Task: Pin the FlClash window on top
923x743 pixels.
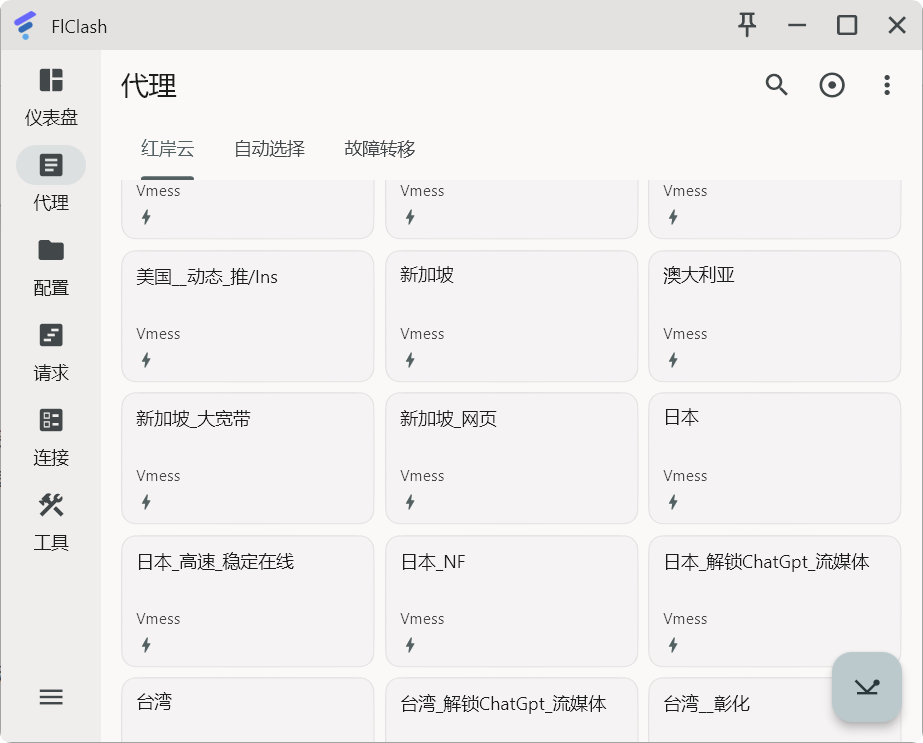Action: [x=747, y=24]
